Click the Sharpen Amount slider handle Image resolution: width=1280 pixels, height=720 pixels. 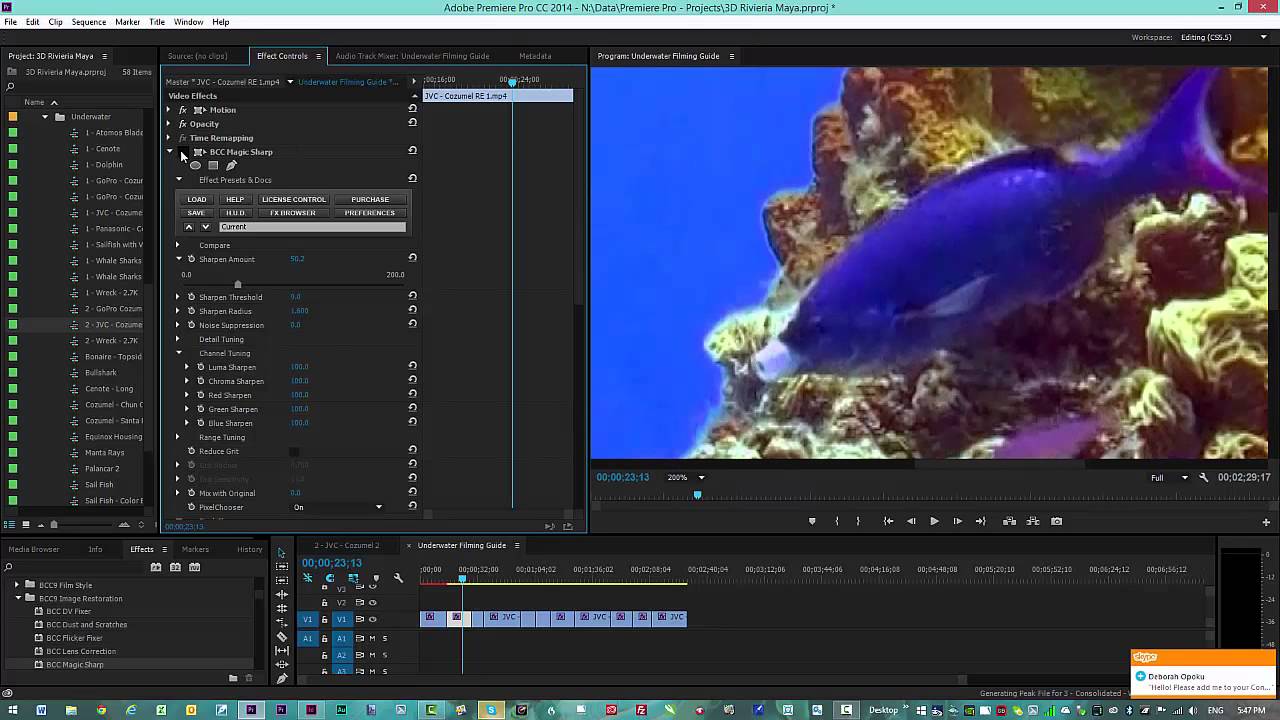click(237, 284)
